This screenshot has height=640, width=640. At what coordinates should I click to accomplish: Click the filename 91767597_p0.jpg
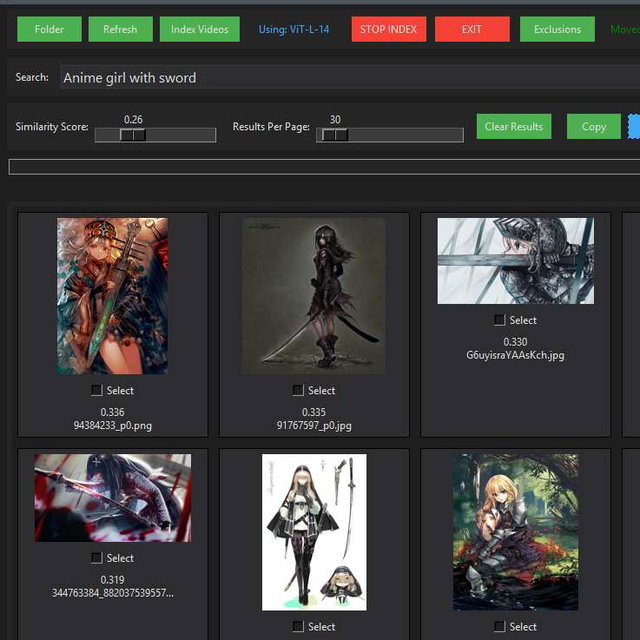[314, 426]
